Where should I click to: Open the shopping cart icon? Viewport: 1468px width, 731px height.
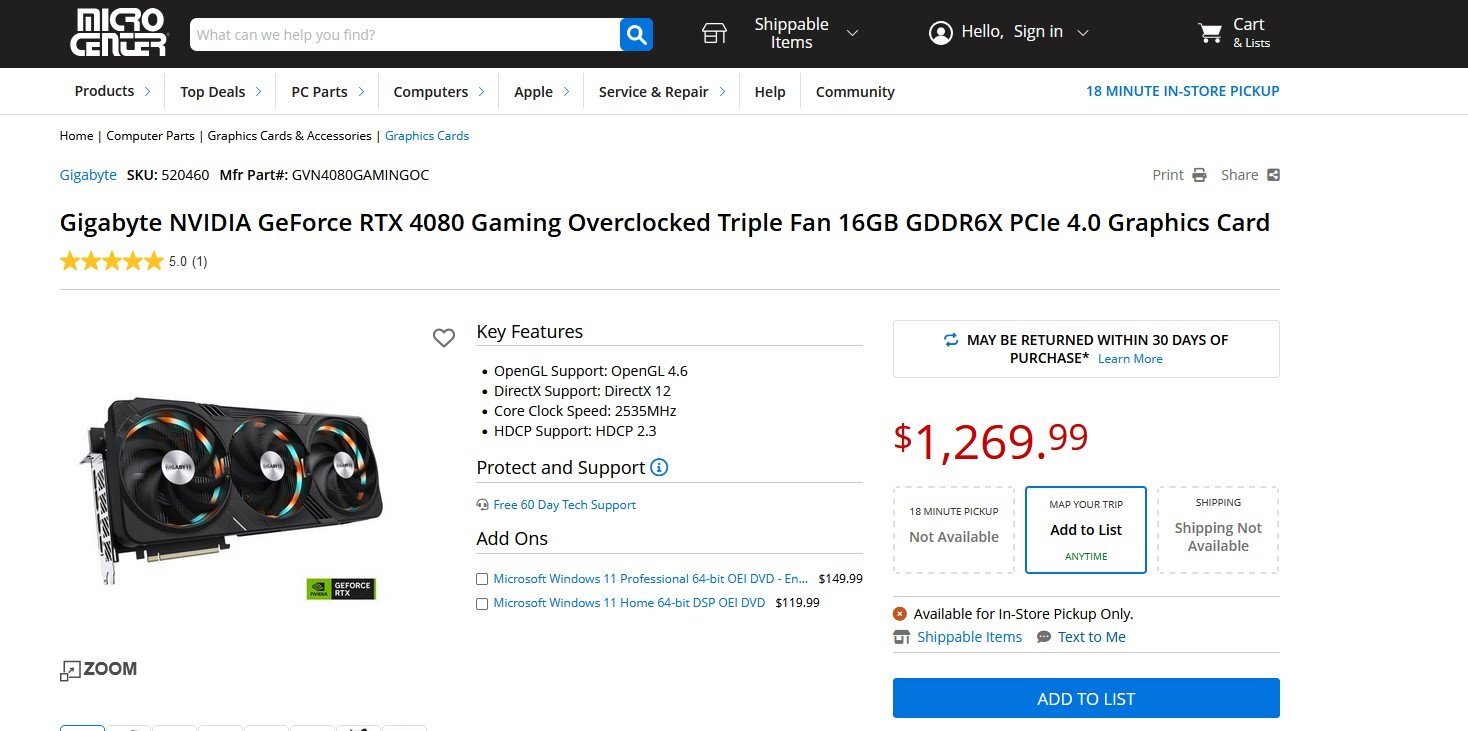click(x=1210, y=33)
